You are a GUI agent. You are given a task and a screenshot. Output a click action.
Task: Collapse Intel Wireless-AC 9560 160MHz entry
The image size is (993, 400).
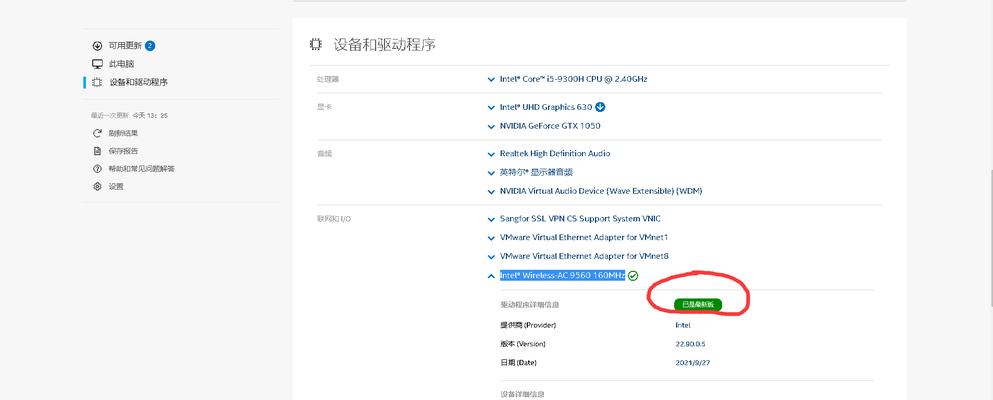click(x=491, y=276)
